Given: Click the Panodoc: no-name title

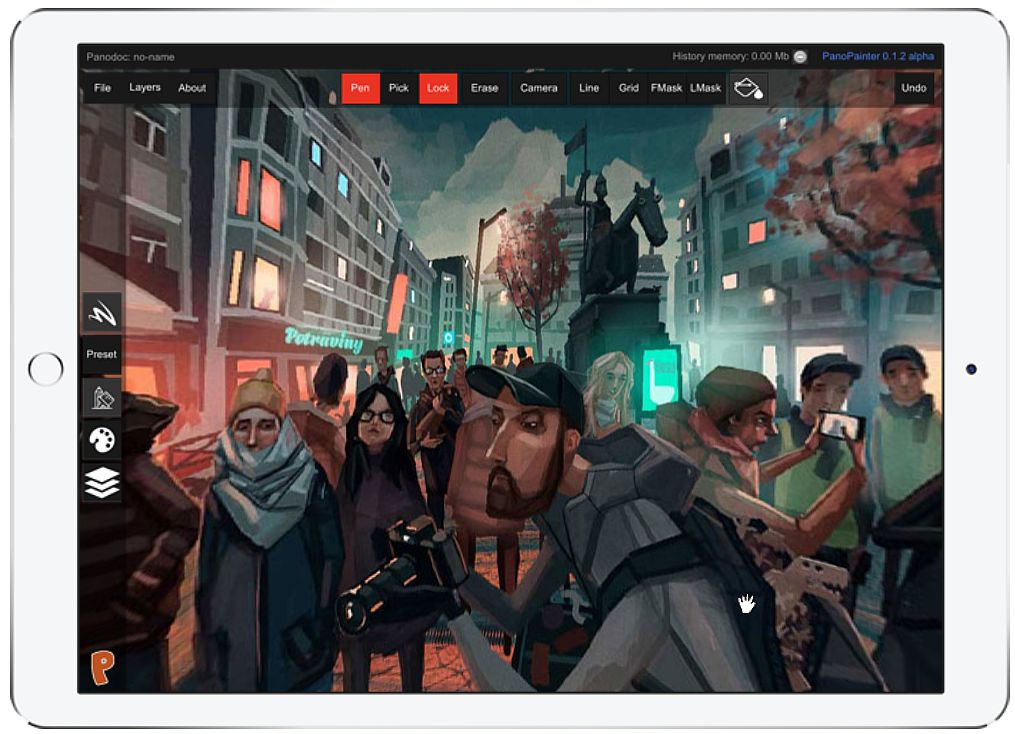Looking at the screenshot, I should (130, 57).
